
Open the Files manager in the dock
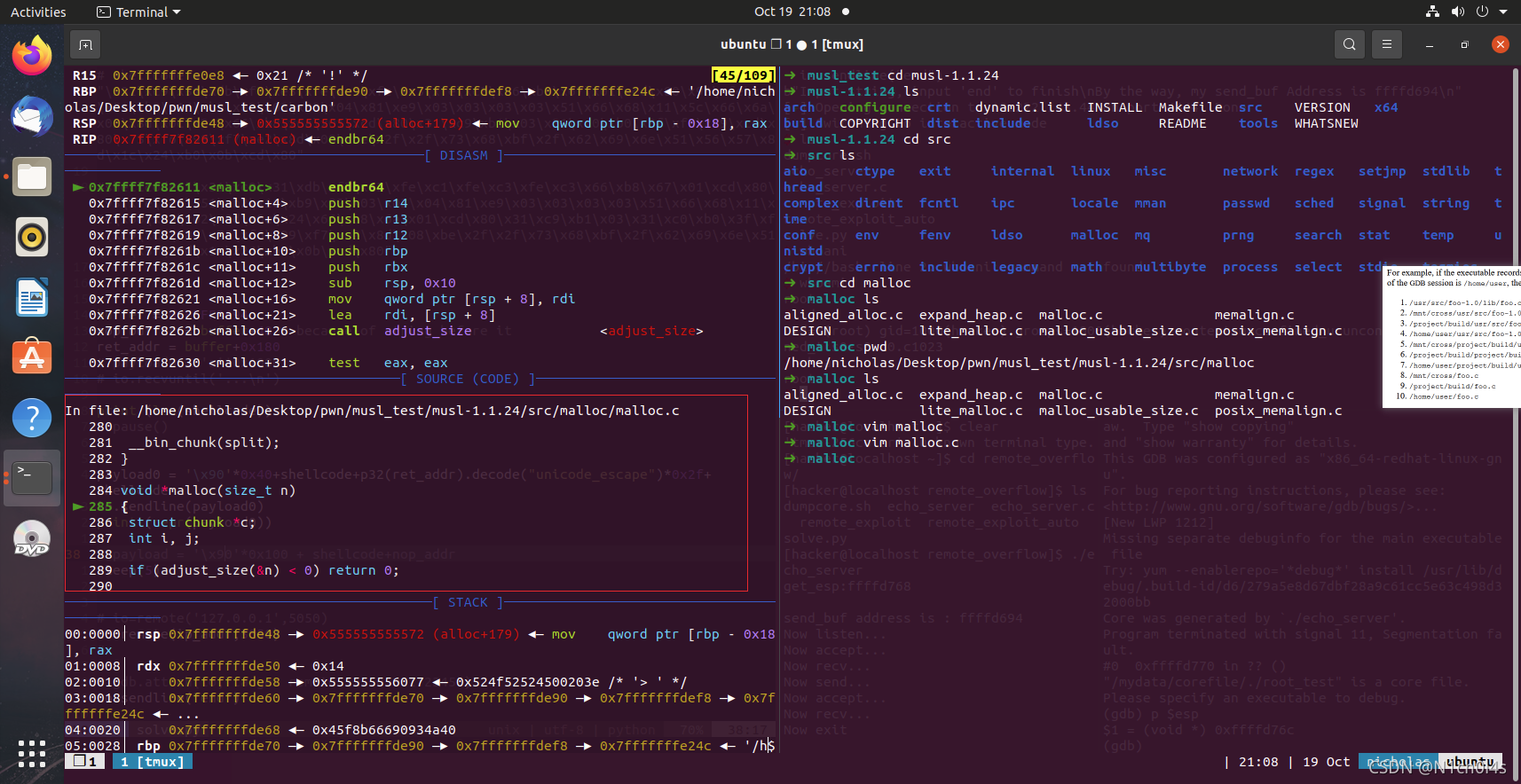(32, 176)
